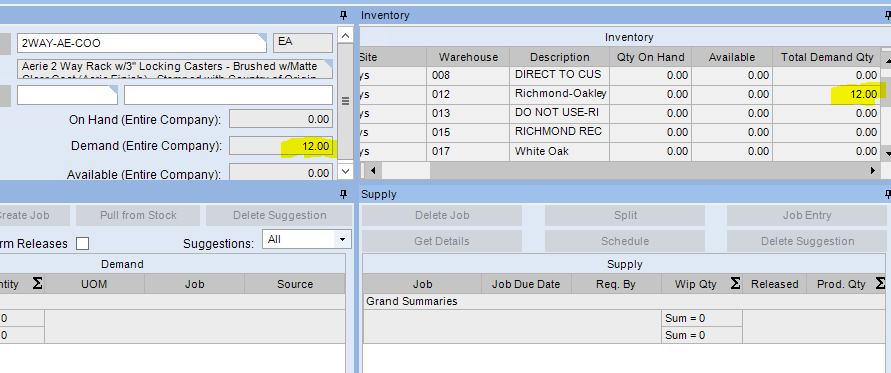Click the Grand Summaries row in Supply
Image resolution: width=891 pixels, height=373 pixels.
625,301
